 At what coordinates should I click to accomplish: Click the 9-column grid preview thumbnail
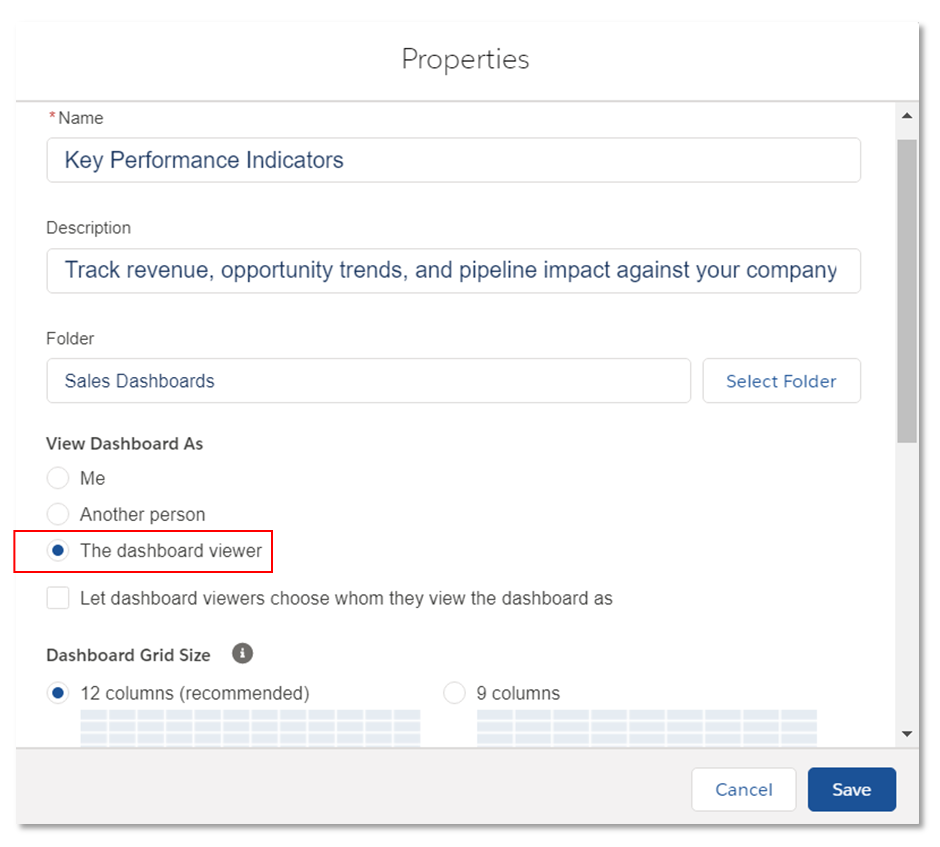(x=647, y=728)
